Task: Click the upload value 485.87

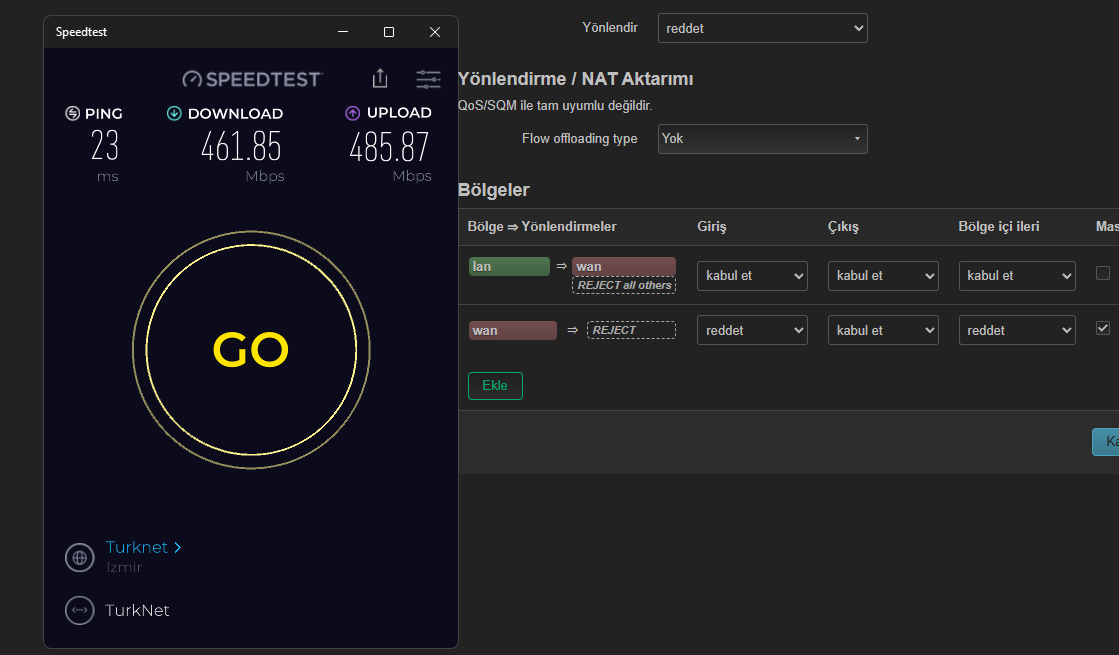Action: click(x=389, y=147)
